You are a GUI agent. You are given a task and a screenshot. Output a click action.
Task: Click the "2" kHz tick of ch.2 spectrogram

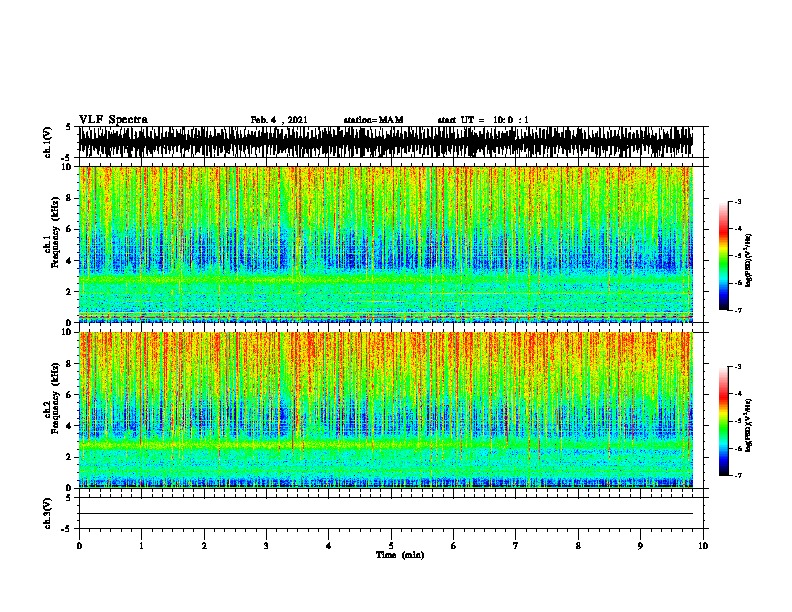pyautogui.click(x=70, y=457)
